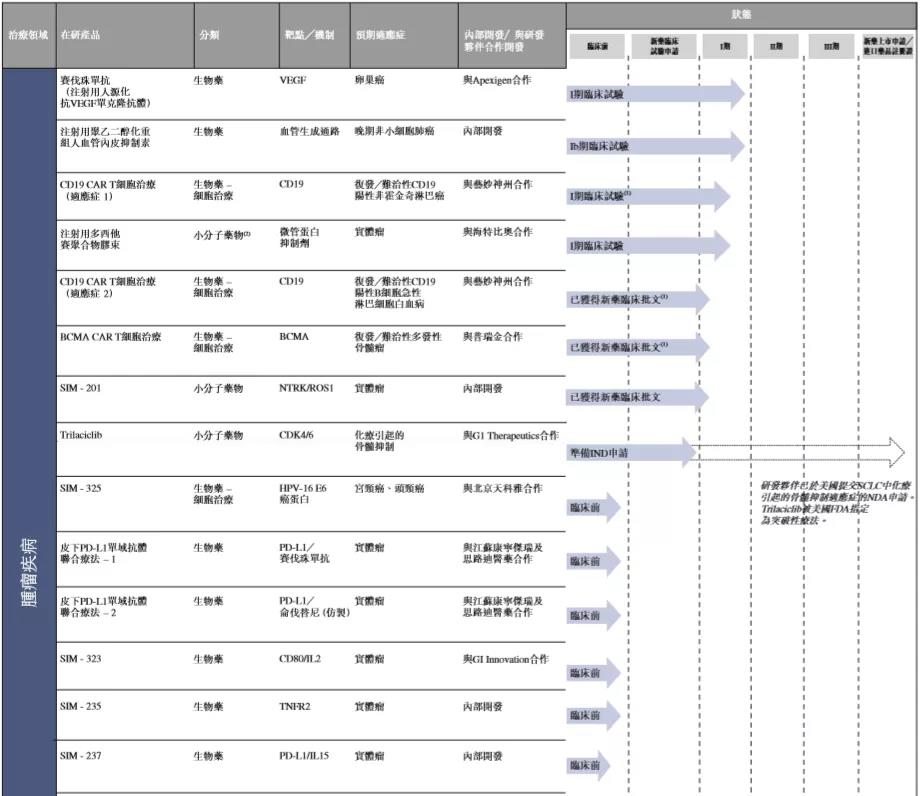Click the 治療領域 column header
Image resolution: width=920 pixels, height=796 pixels.
(28, 35)
